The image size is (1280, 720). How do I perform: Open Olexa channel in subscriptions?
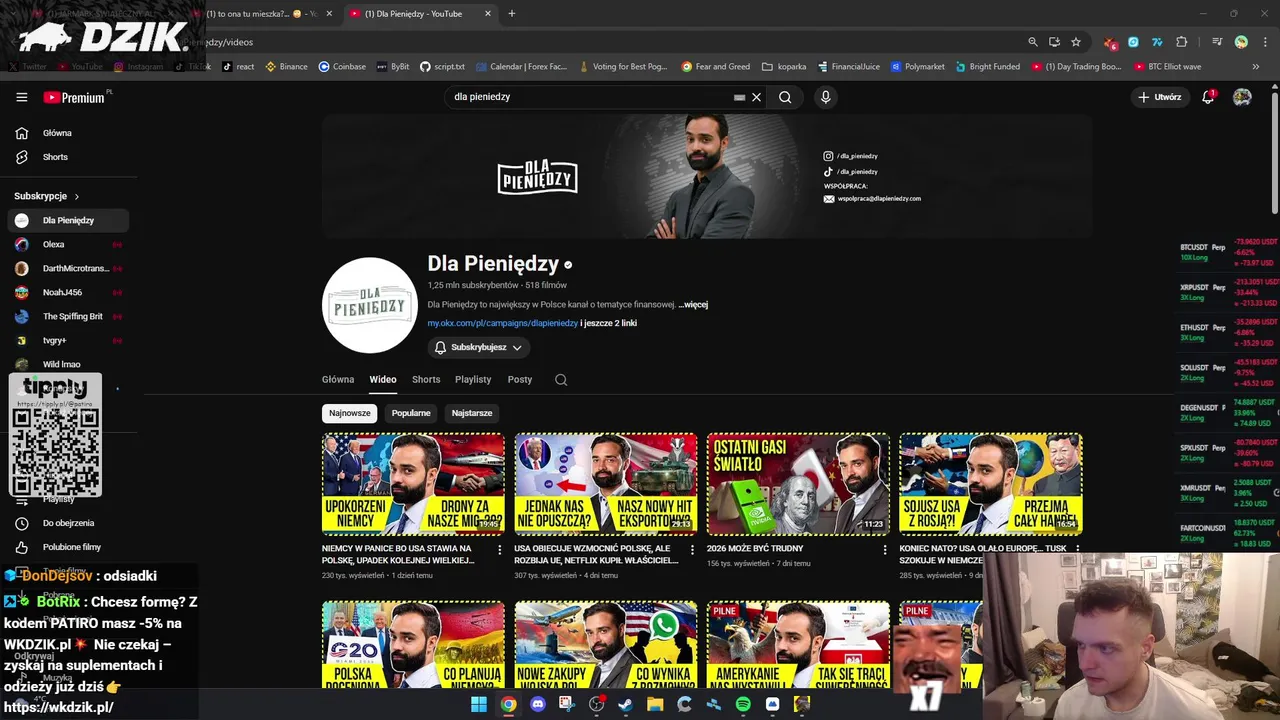pos(68,244)
